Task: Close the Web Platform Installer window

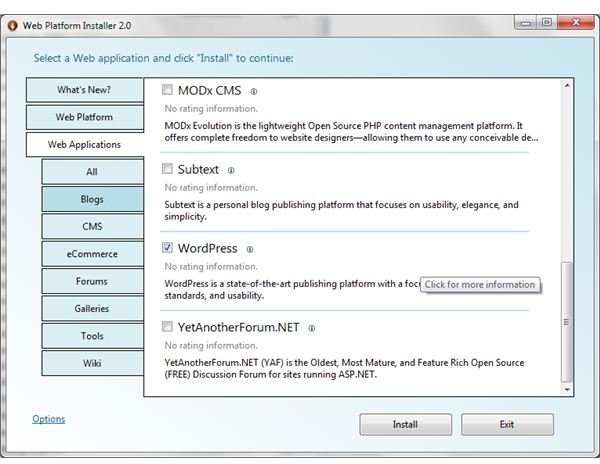Action: pyautogui.click(x=576, y=23)
